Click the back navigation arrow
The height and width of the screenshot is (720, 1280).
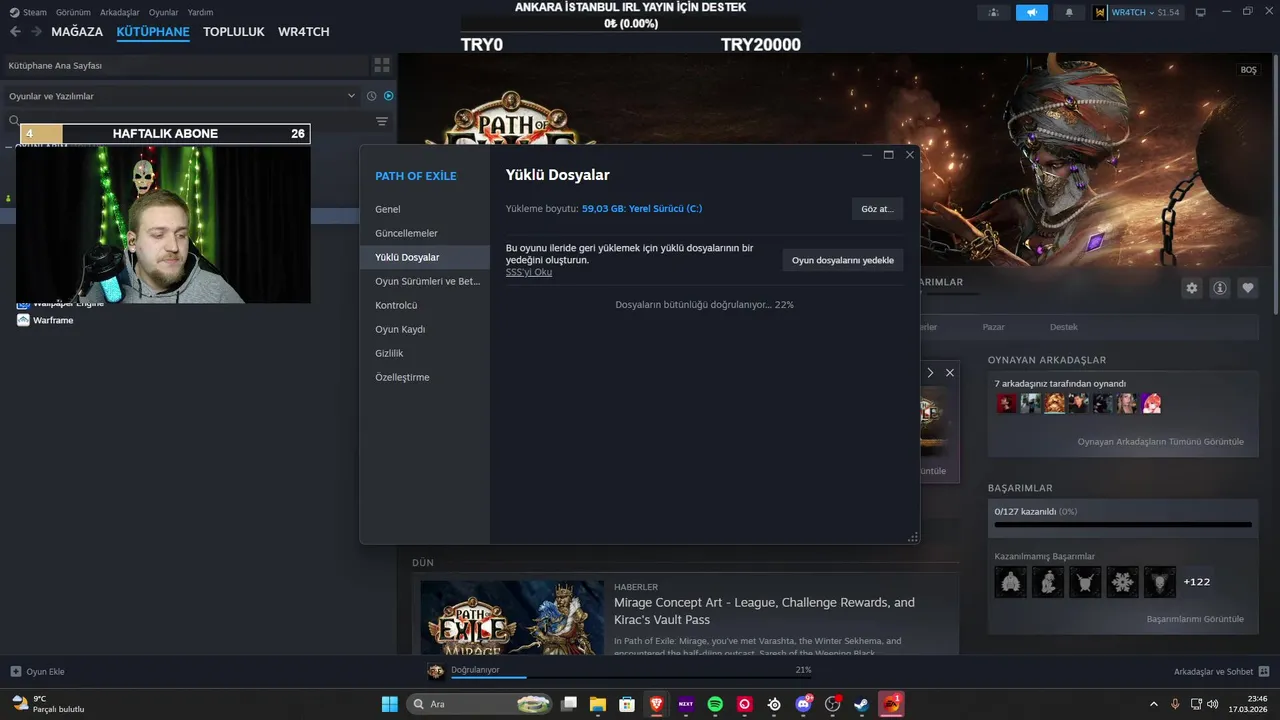point(15,32)
